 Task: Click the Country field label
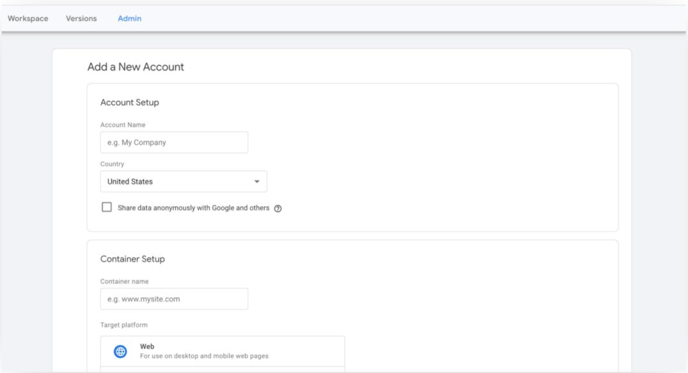coord(112,164)
